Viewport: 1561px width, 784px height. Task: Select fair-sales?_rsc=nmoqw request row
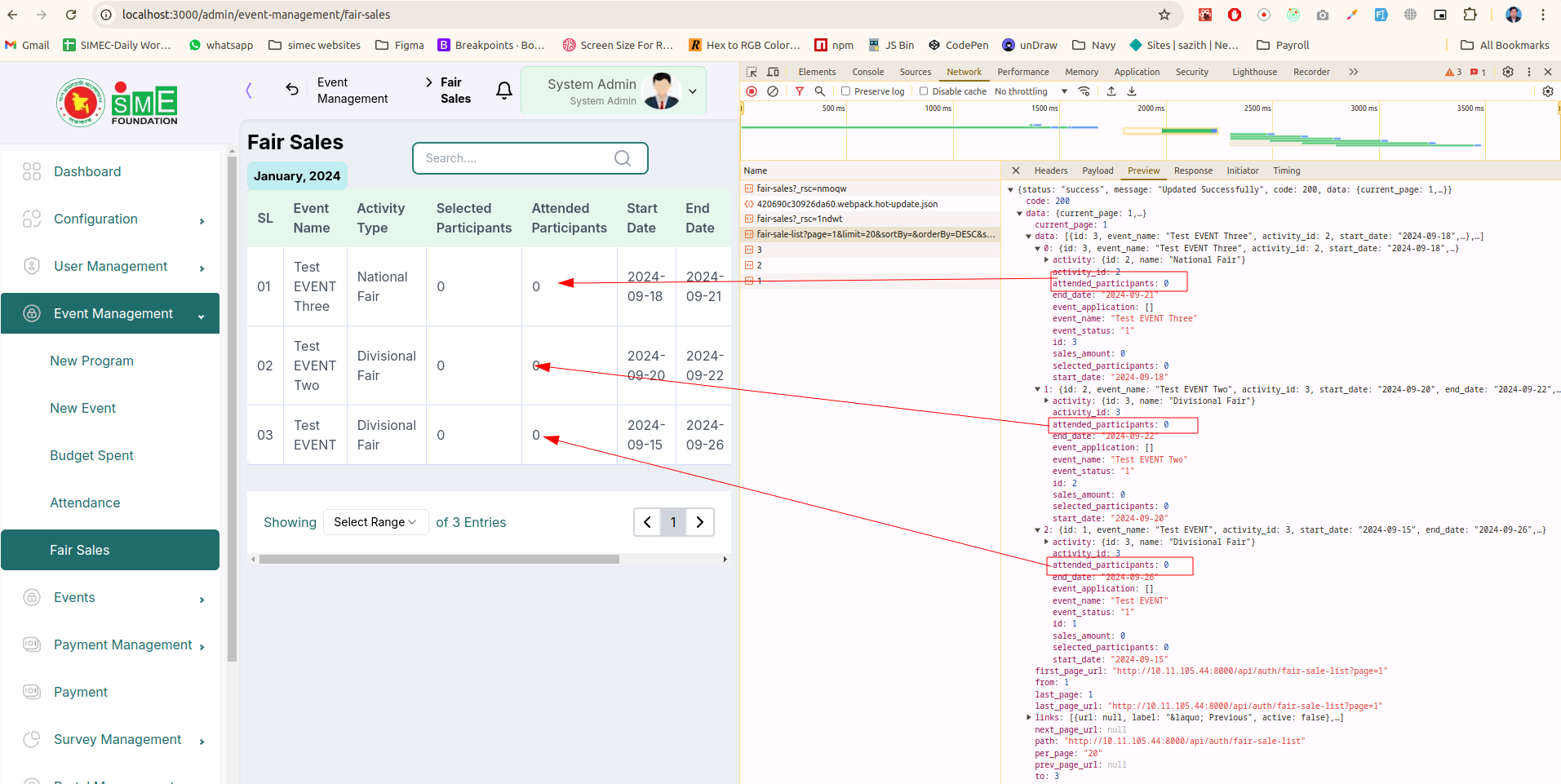(870, 188)
